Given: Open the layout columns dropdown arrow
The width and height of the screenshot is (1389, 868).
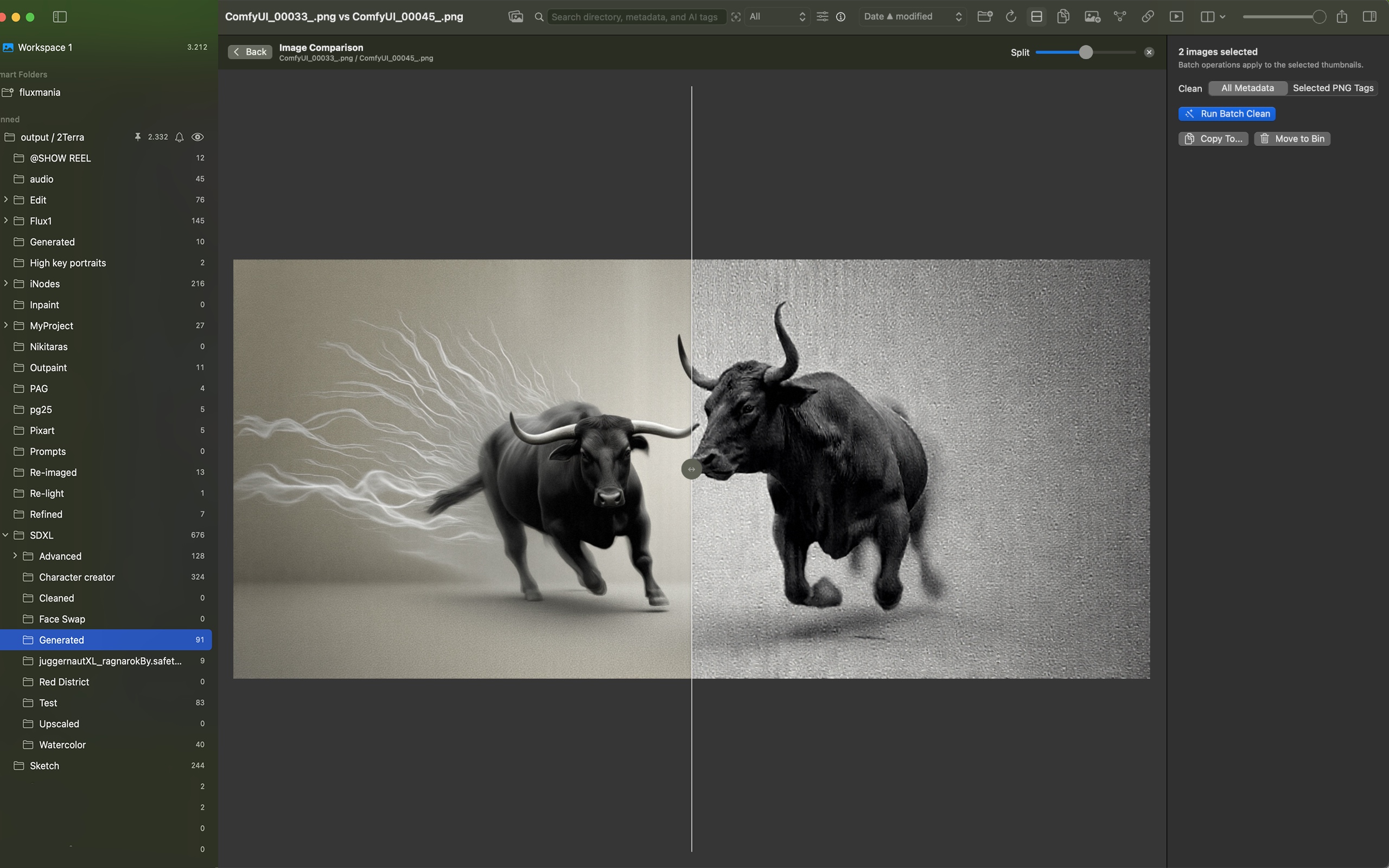Looking at the screenshot, I should [1222, 17].
